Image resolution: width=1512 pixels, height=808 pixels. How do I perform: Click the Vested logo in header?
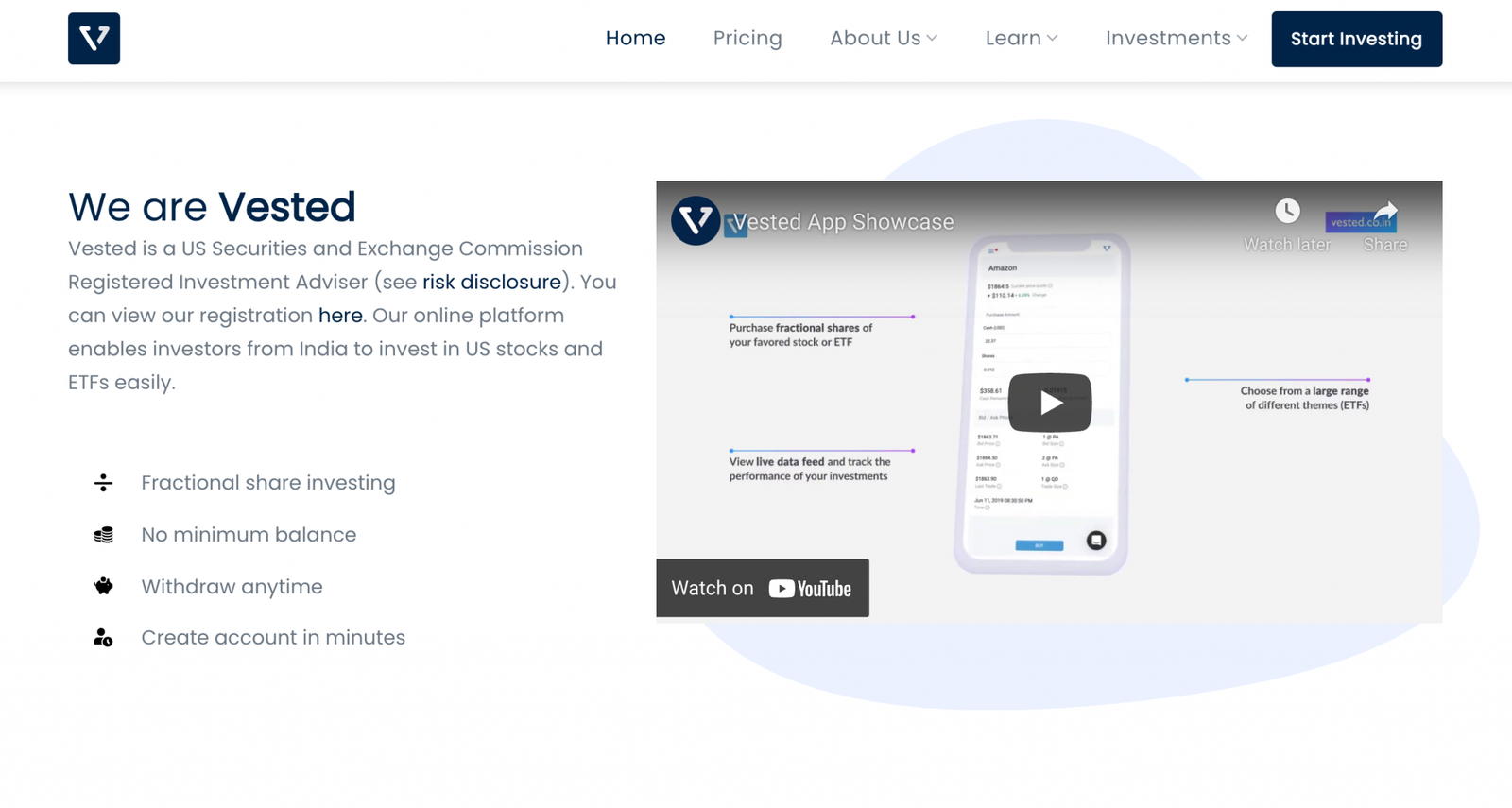94,39
